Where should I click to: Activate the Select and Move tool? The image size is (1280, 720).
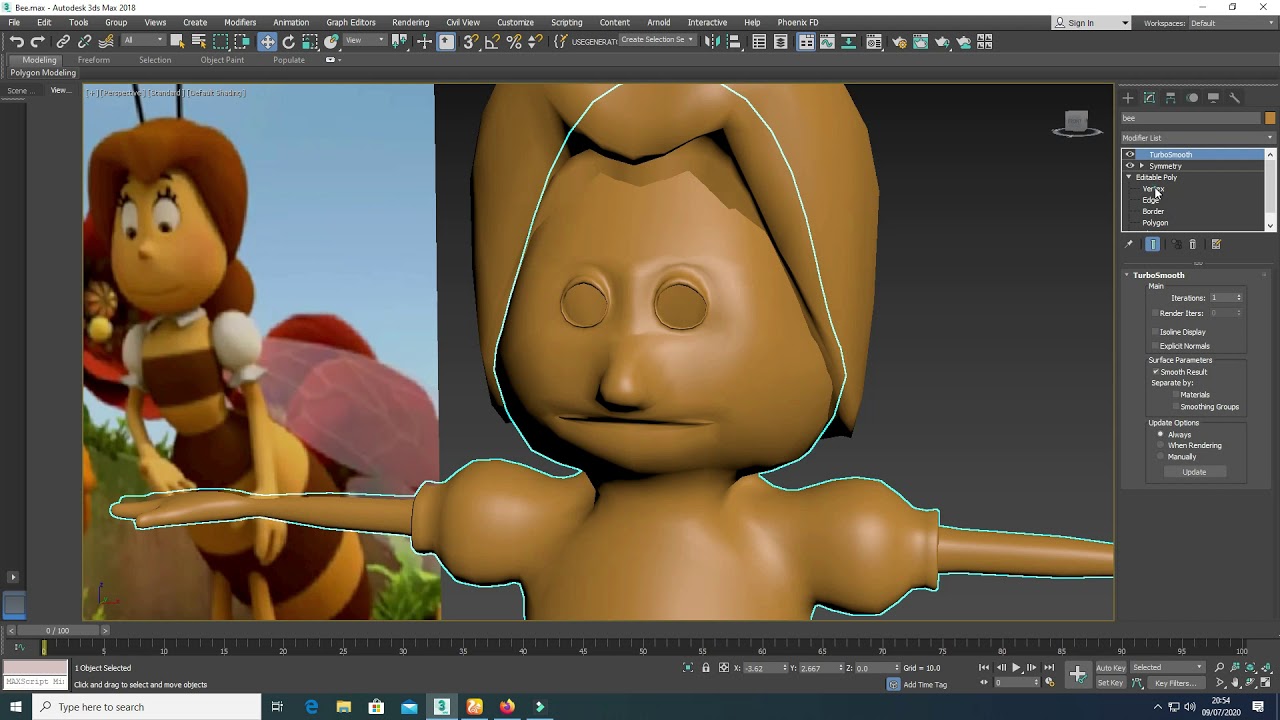(267, 41)
